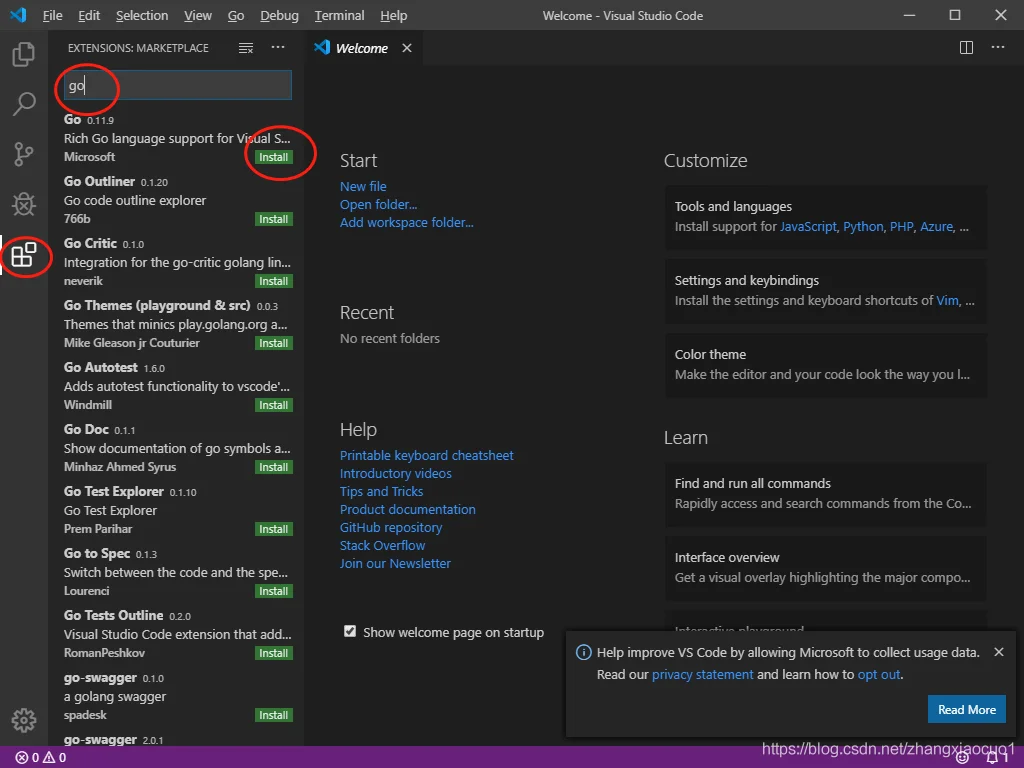This screenshot has height=768, width=1024.
Task: Open the Edit menu
Action: pyautogui.click(x=89, y=15)
